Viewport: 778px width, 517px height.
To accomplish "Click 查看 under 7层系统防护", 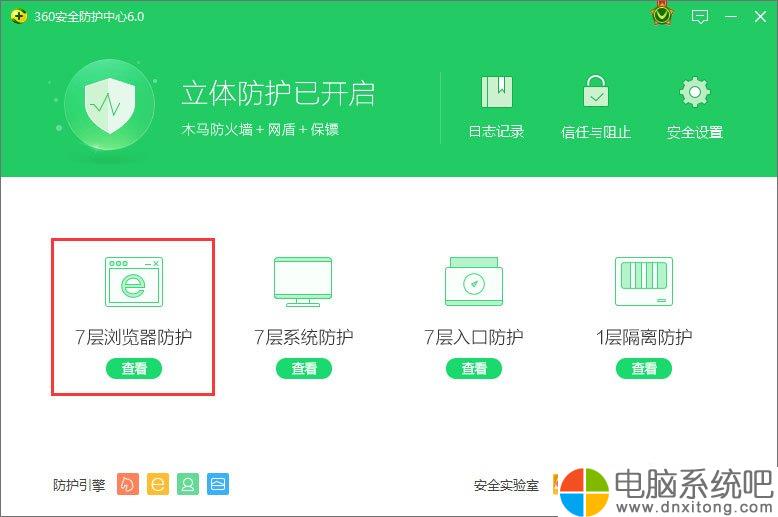I will point(304,369).
